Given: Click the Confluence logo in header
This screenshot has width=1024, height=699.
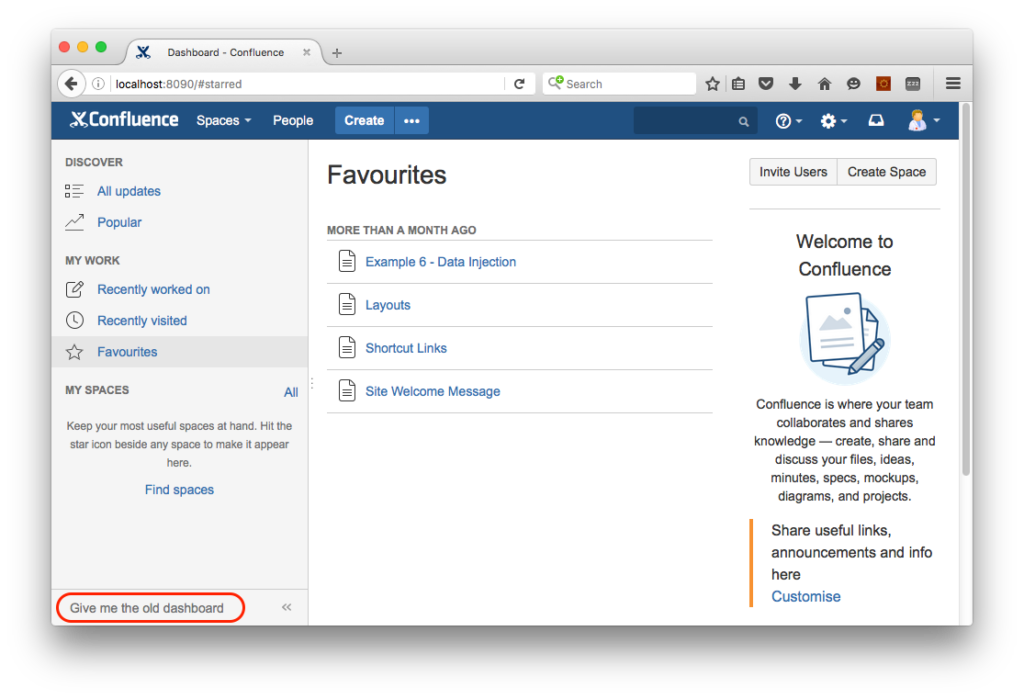Looking at the screenshot, I should pyautogui.click(x=124, y=120).
